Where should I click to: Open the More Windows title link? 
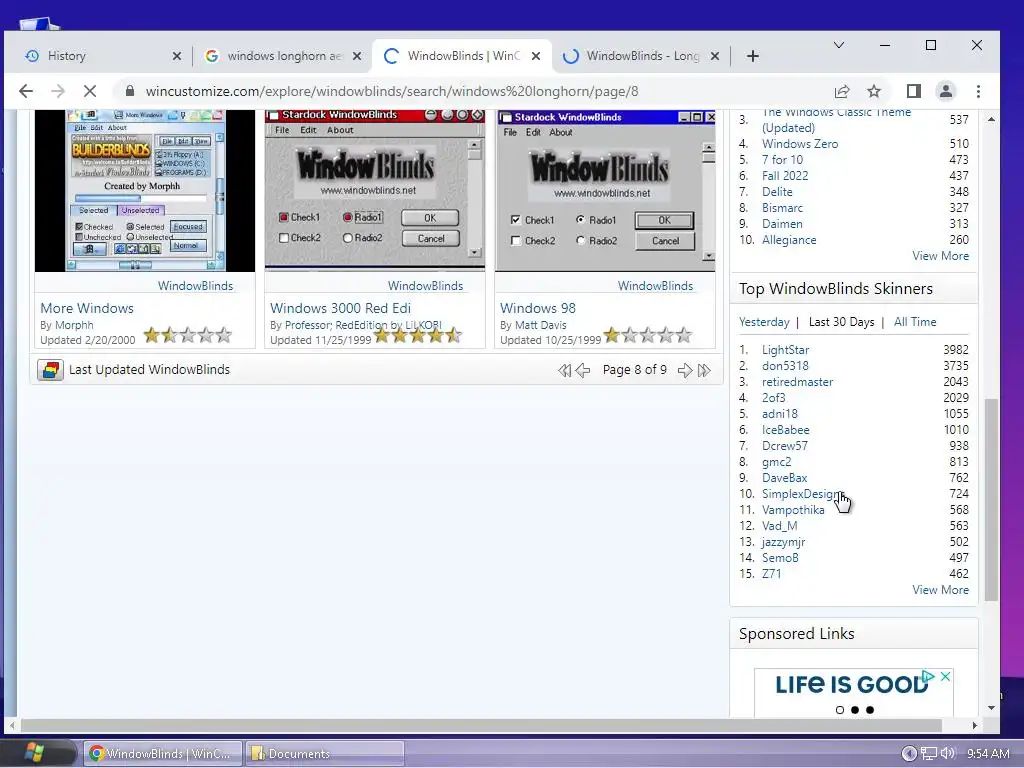[87, 308]
